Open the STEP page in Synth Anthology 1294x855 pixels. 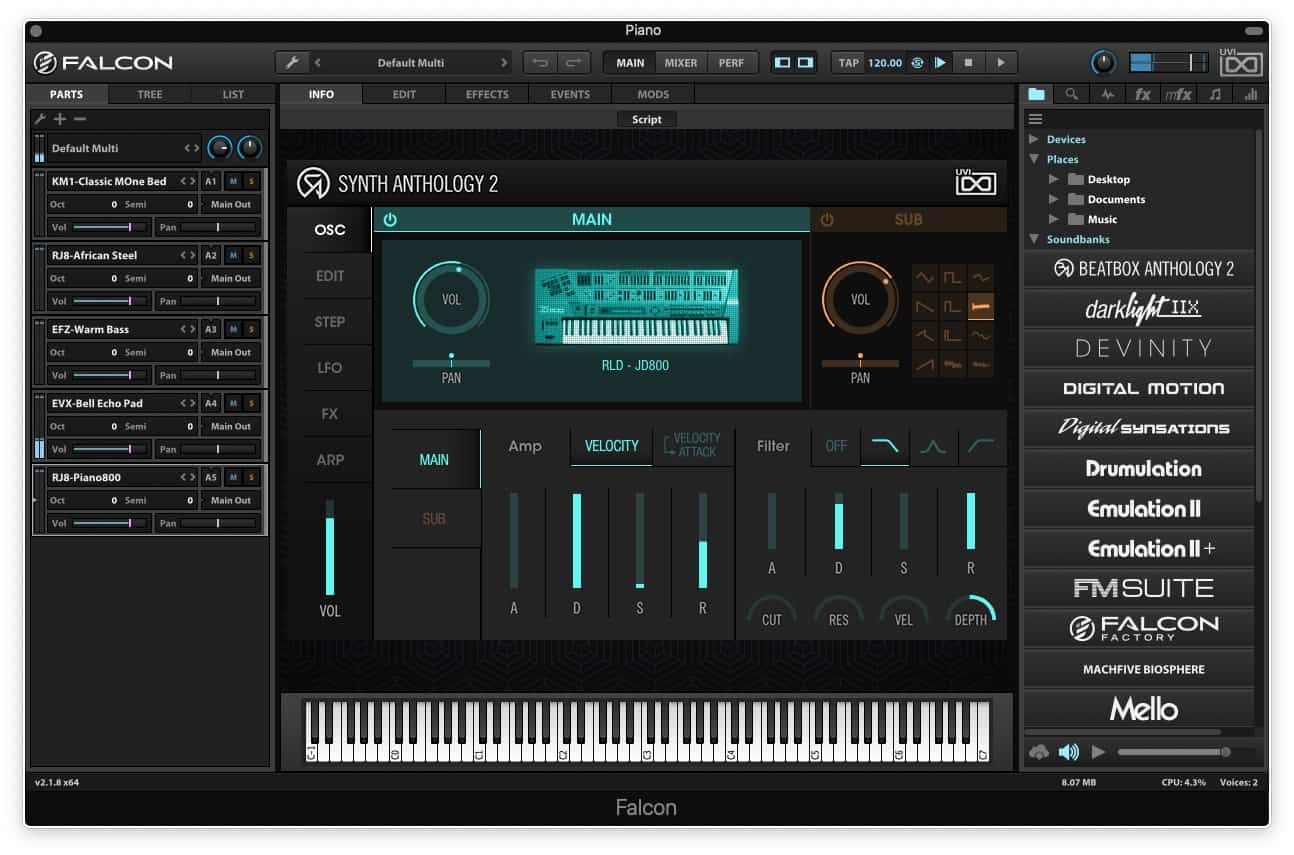click(x=330, y=322)
